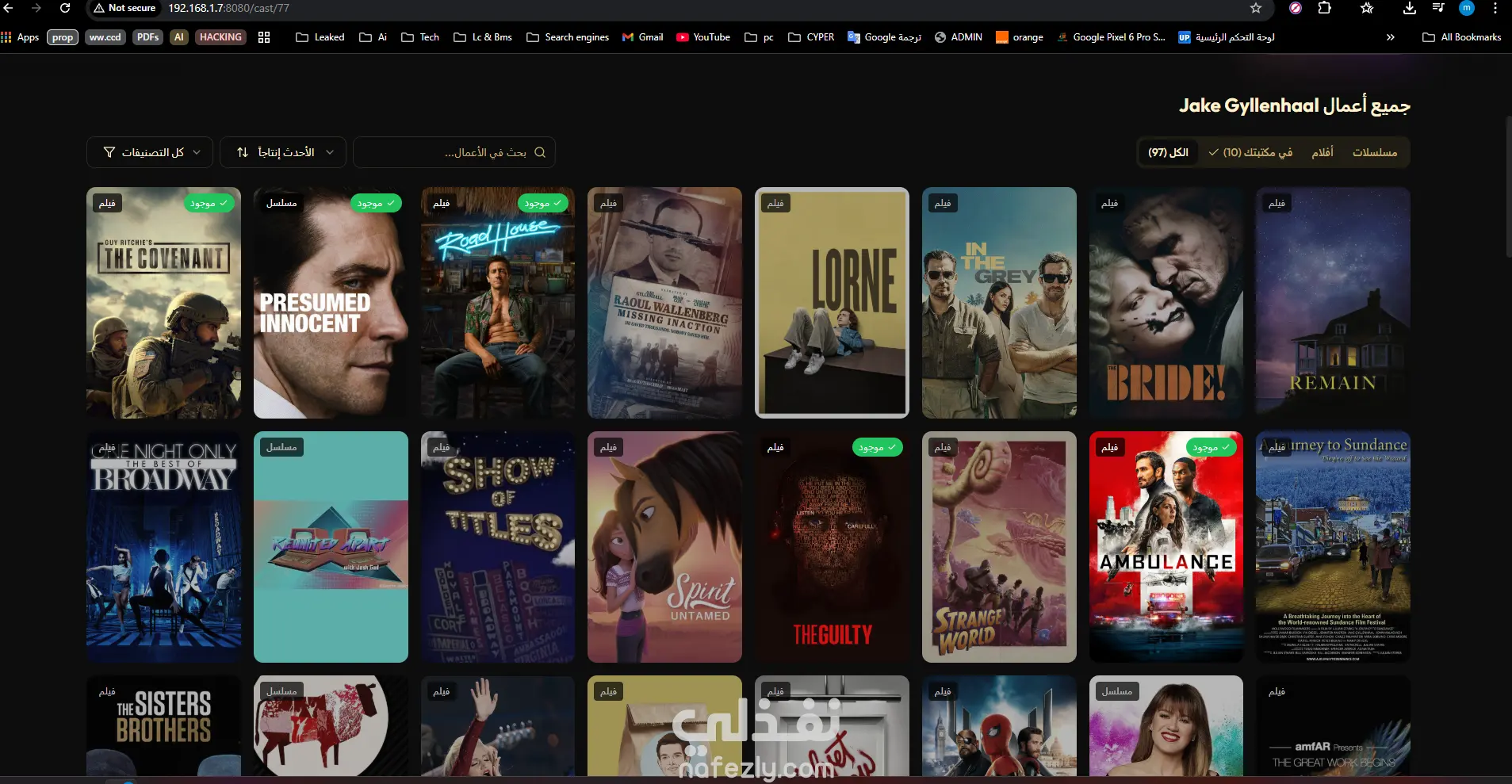Open the In the Grey poster
The image size is (1512, 784).
click(x=999, y=303)
